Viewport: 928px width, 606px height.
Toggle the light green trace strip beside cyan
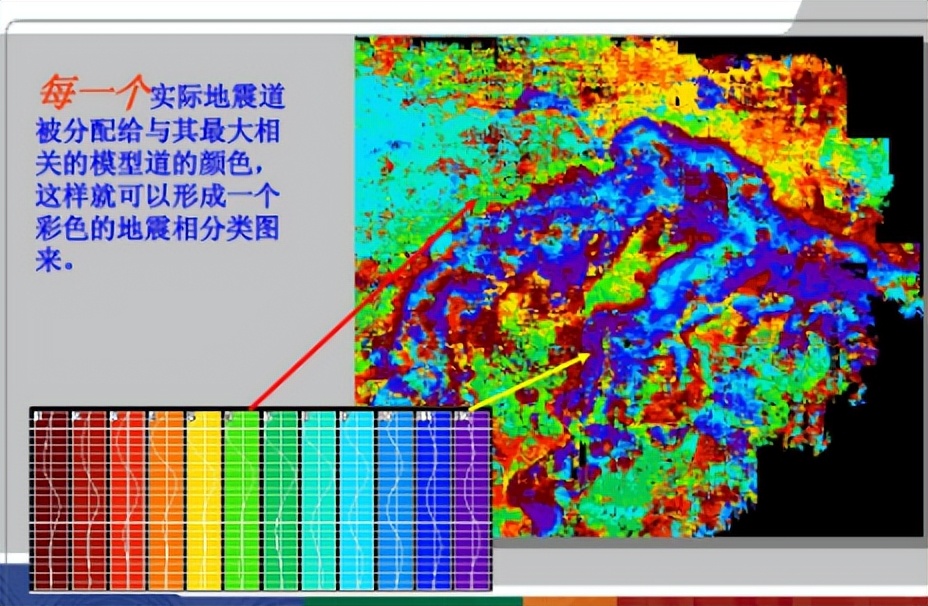[279, 500]
